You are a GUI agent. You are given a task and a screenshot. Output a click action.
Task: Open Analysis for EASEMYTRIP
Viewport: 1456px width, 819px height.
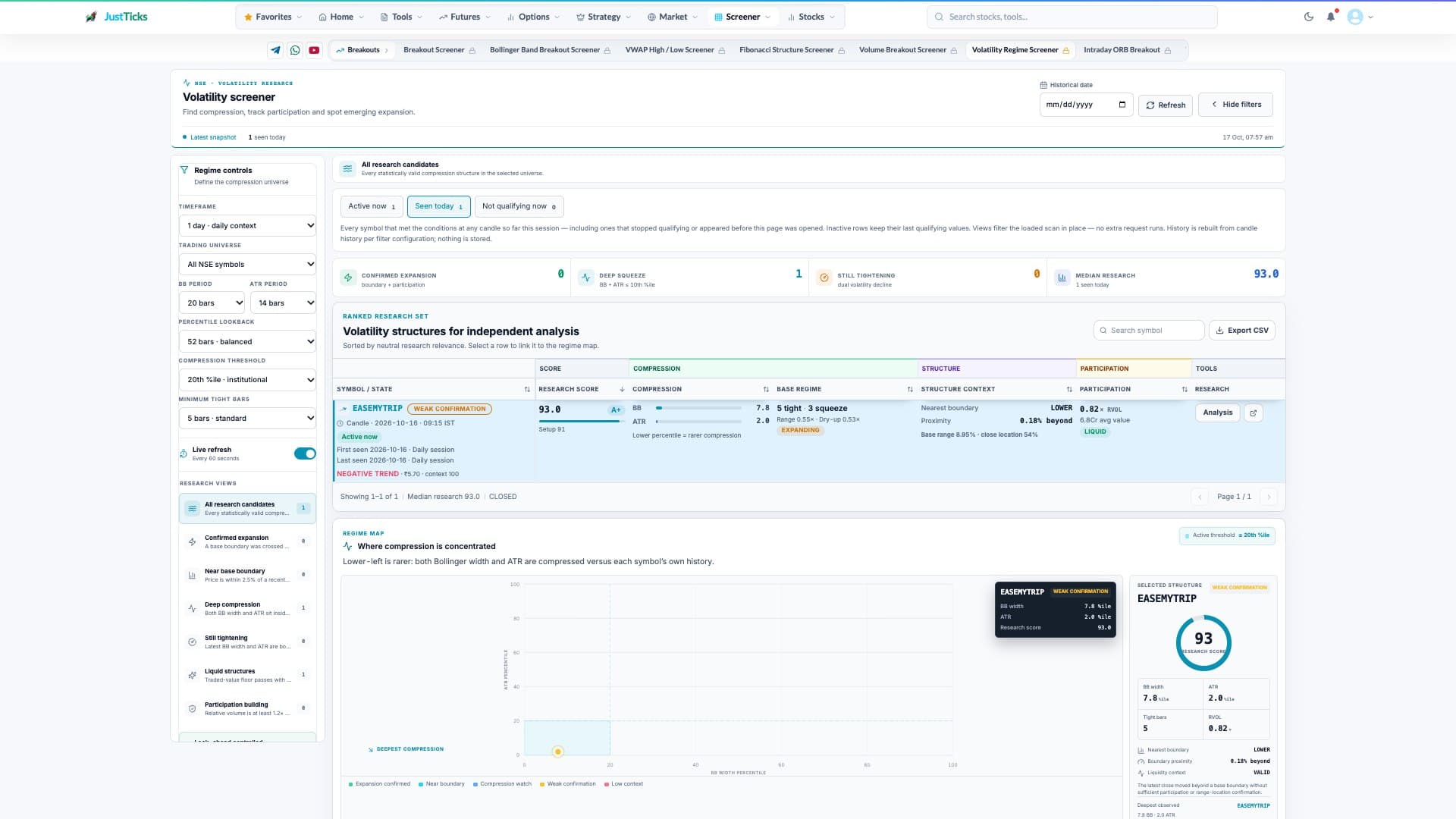click(x=1217, y=413)
